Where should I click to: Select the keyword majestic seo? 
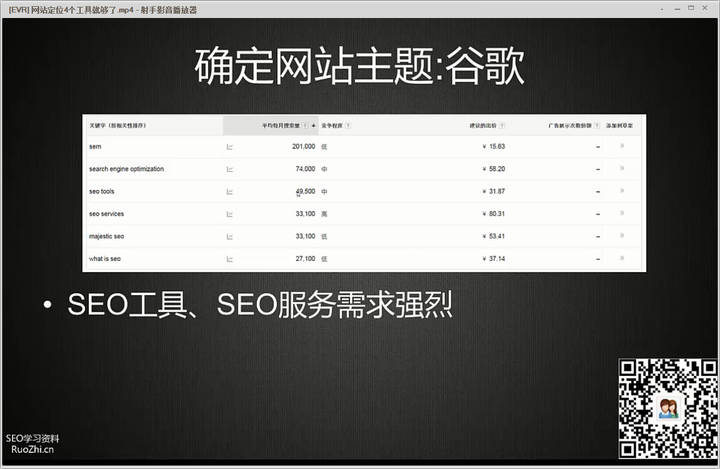[107, 237]
